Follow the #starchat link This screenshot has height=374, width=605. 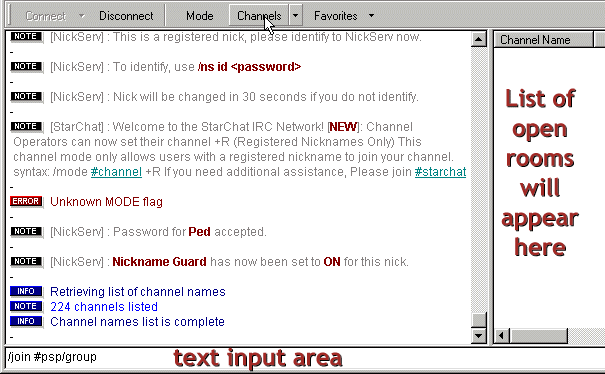(440, 172)
